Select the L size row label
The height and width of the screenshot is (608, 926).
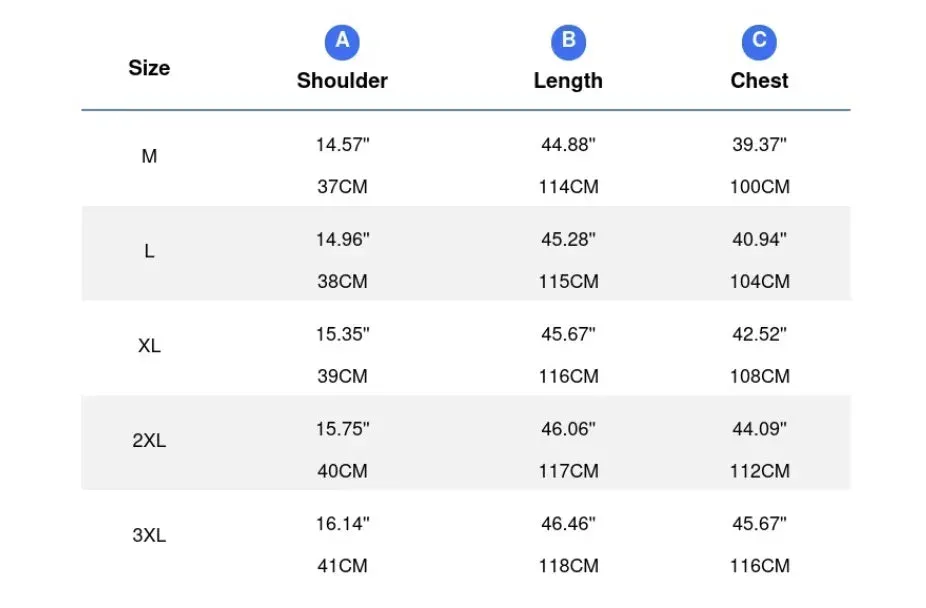pos(149,251)
